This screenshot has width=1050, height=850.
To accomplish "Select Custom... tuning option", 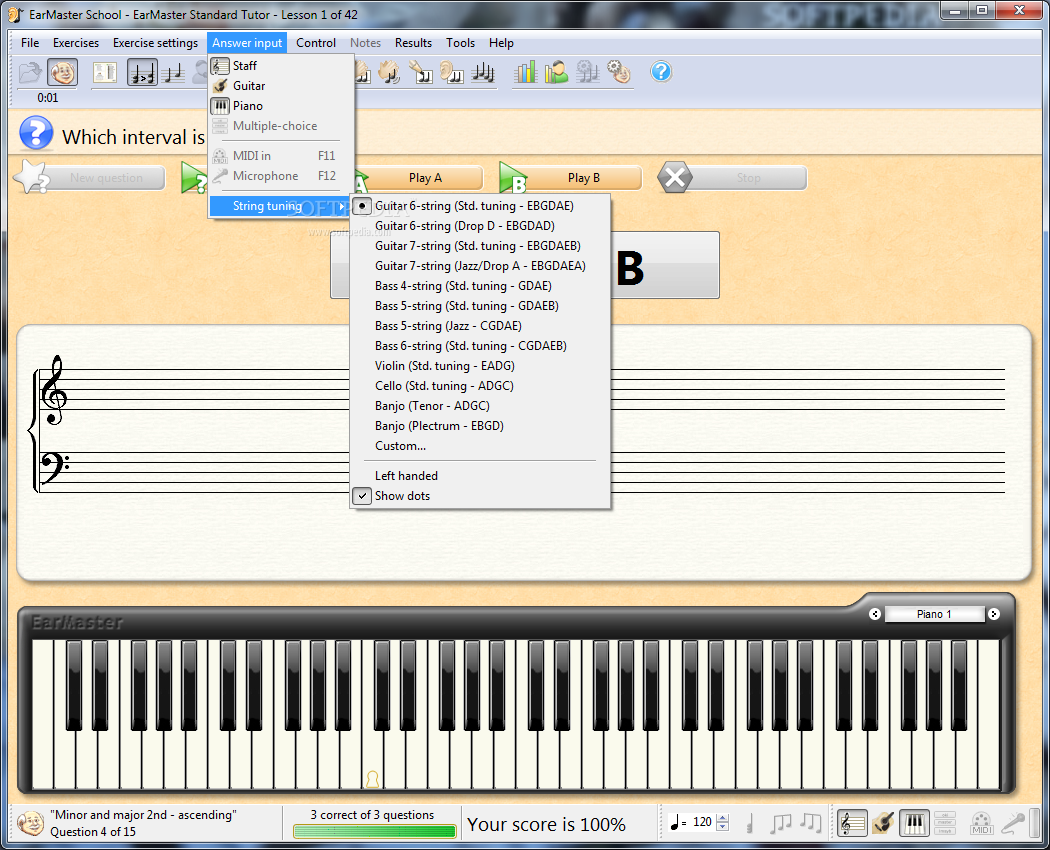I will [480, 445].
